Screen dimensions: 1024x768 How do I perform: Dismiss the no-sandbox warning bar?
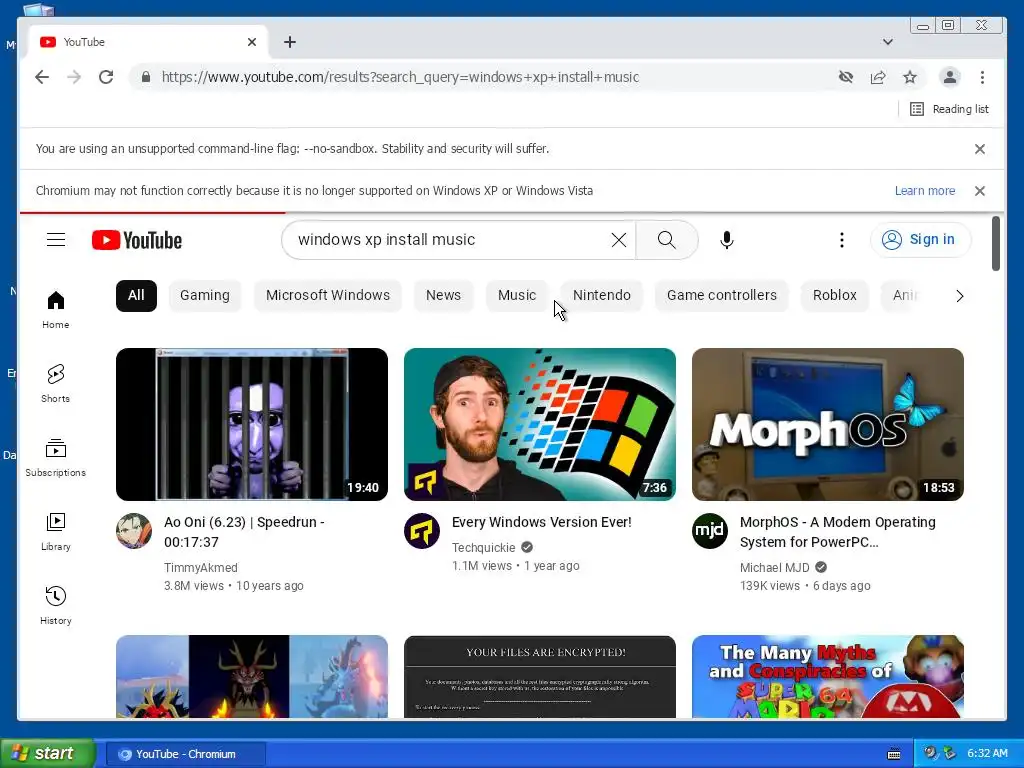[980, 149]
